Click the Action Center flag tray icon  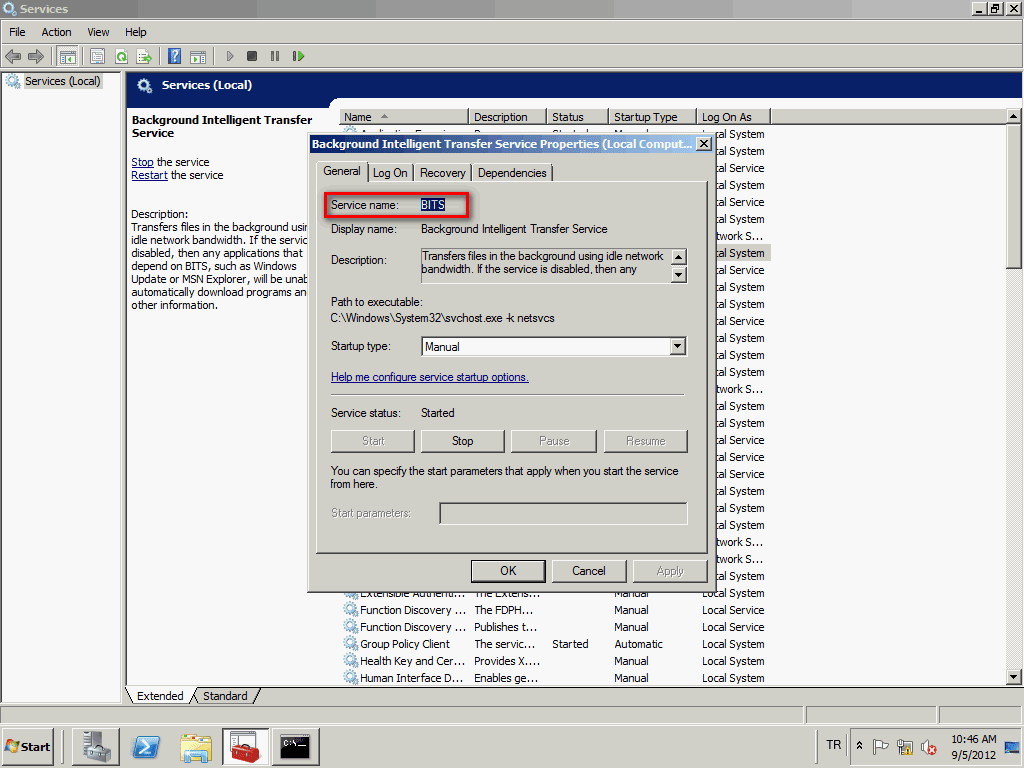(880, 746)
